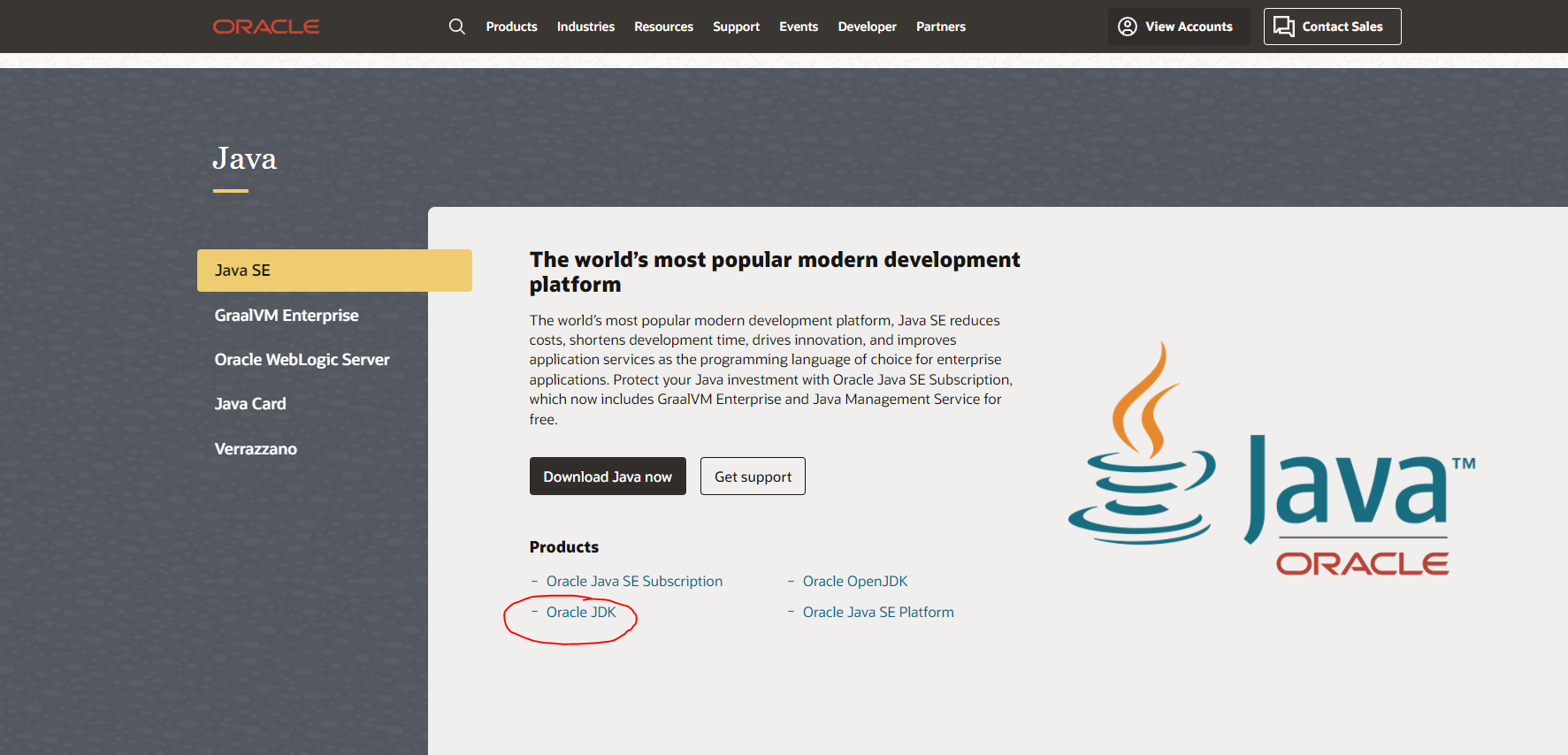1568x755 pixels.
Task: Click the world's most popular platform heading
Action: point(775,271)
